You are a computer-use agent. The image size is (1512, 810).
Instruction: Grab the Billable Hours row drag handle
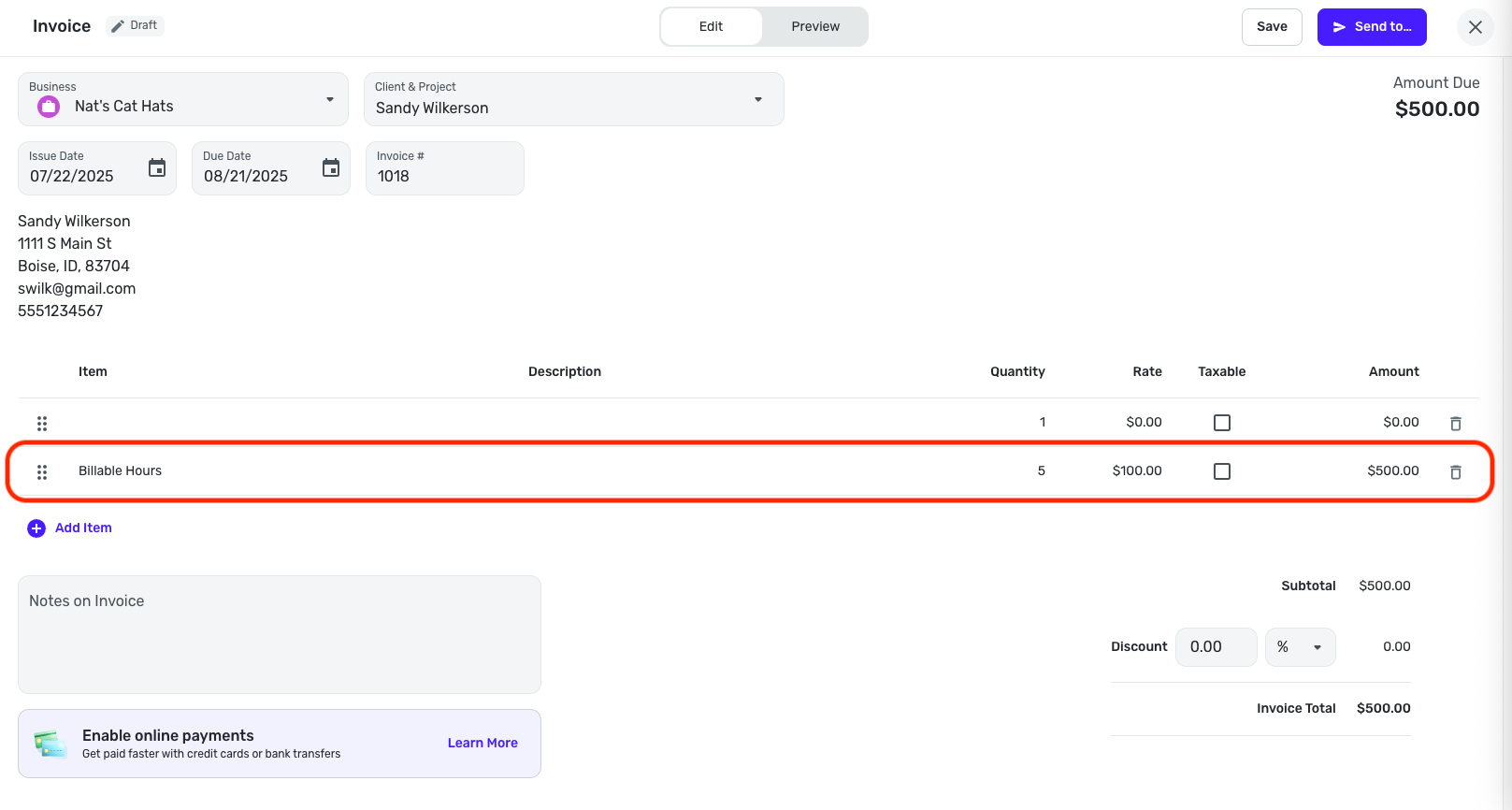click(x=42, y=472)
